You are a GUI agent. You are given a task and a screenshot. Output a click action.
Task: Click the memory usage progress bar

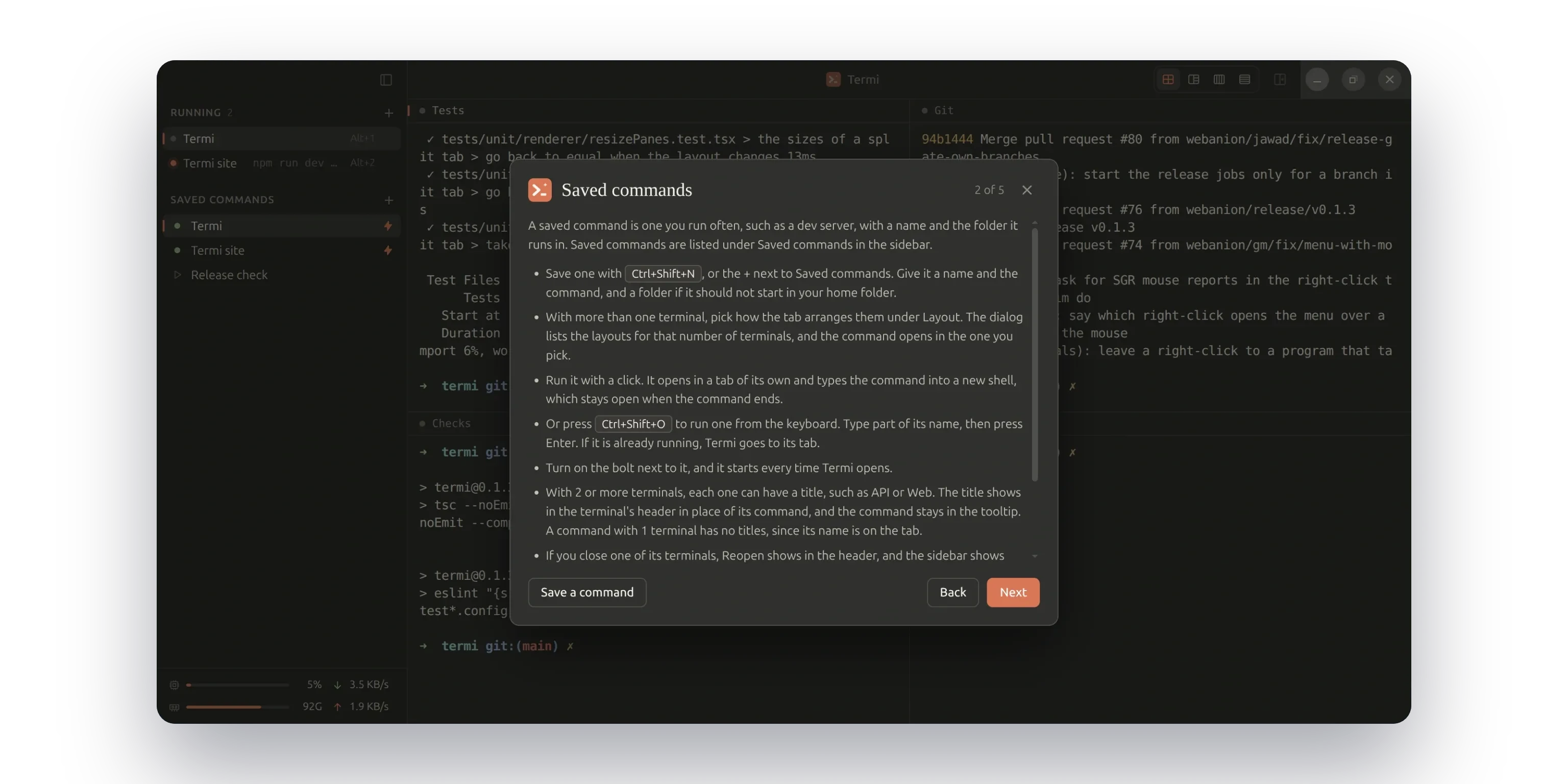pos(237,707)
